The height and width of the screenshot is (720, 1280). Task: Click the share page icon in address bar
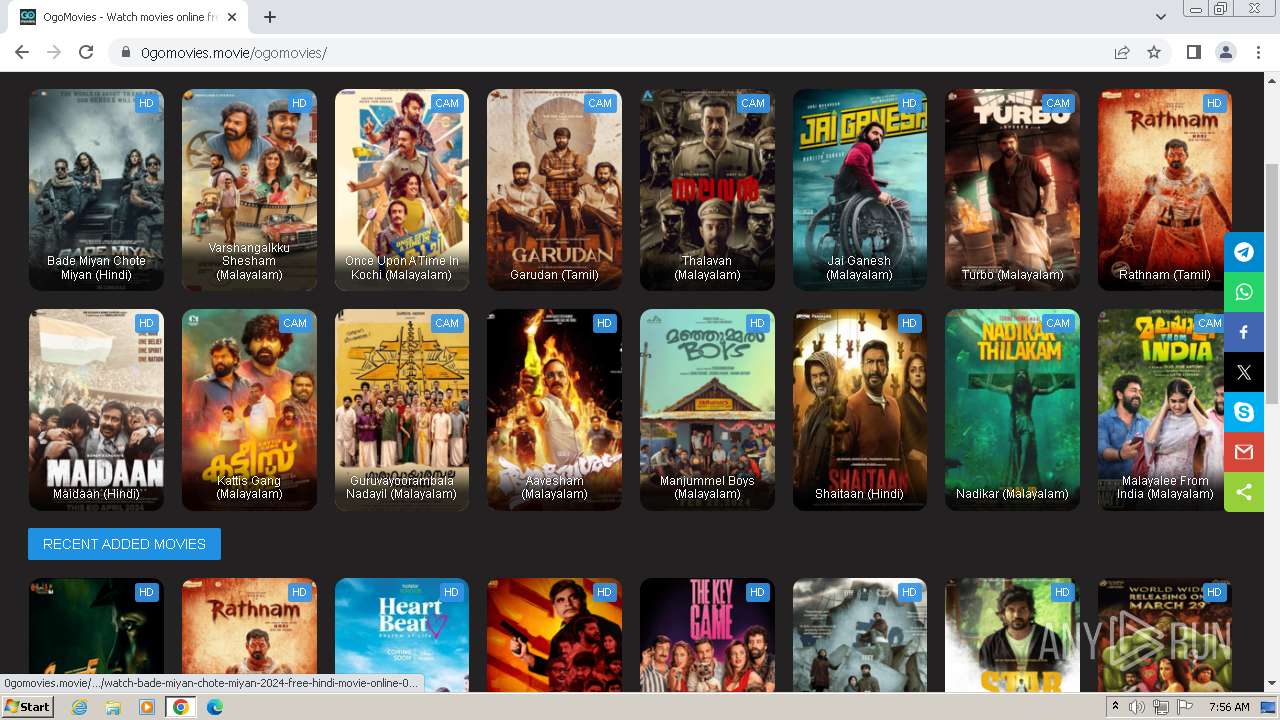click(x=1122, y=52)
